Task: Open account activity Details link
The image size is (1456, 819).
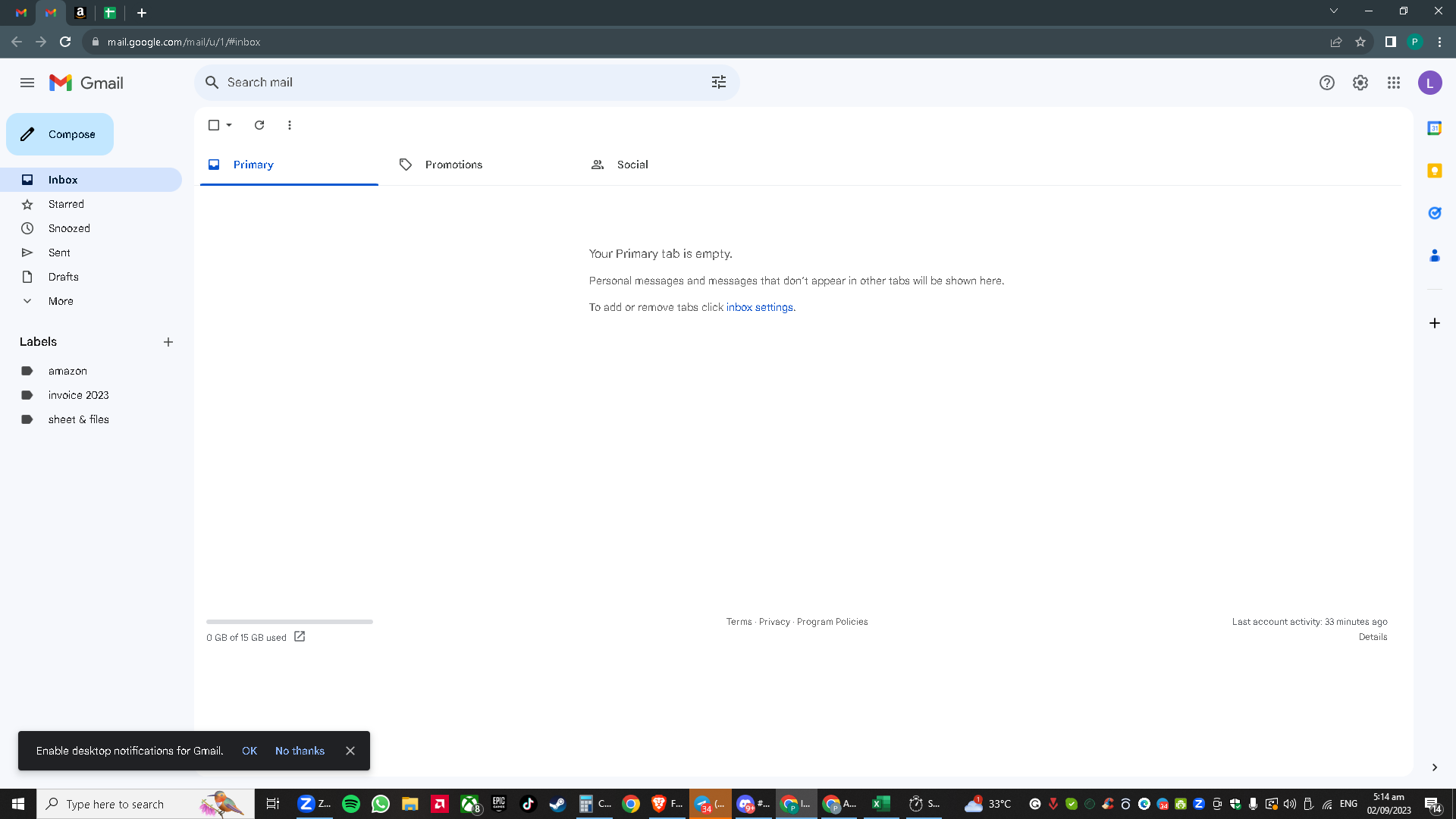Action: [x=1373, y=637]
